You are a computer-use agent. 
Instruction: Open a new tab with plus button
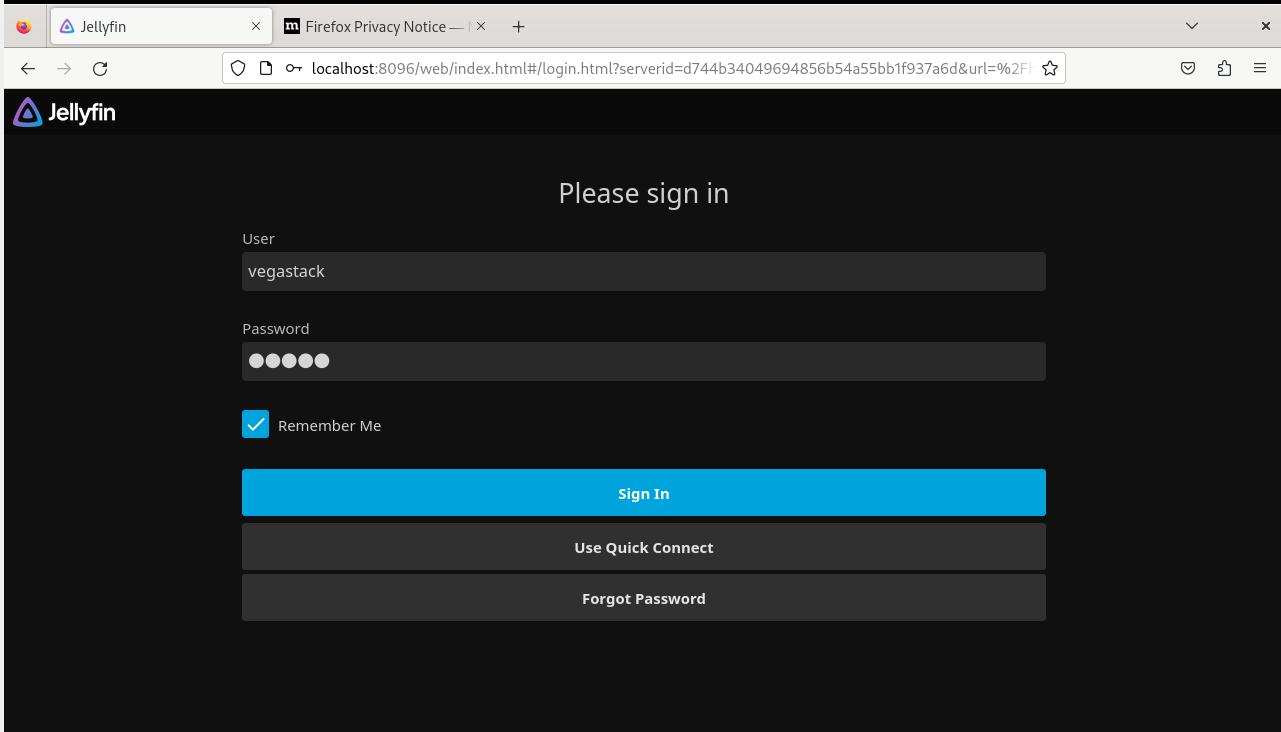(x=518, y=27)
